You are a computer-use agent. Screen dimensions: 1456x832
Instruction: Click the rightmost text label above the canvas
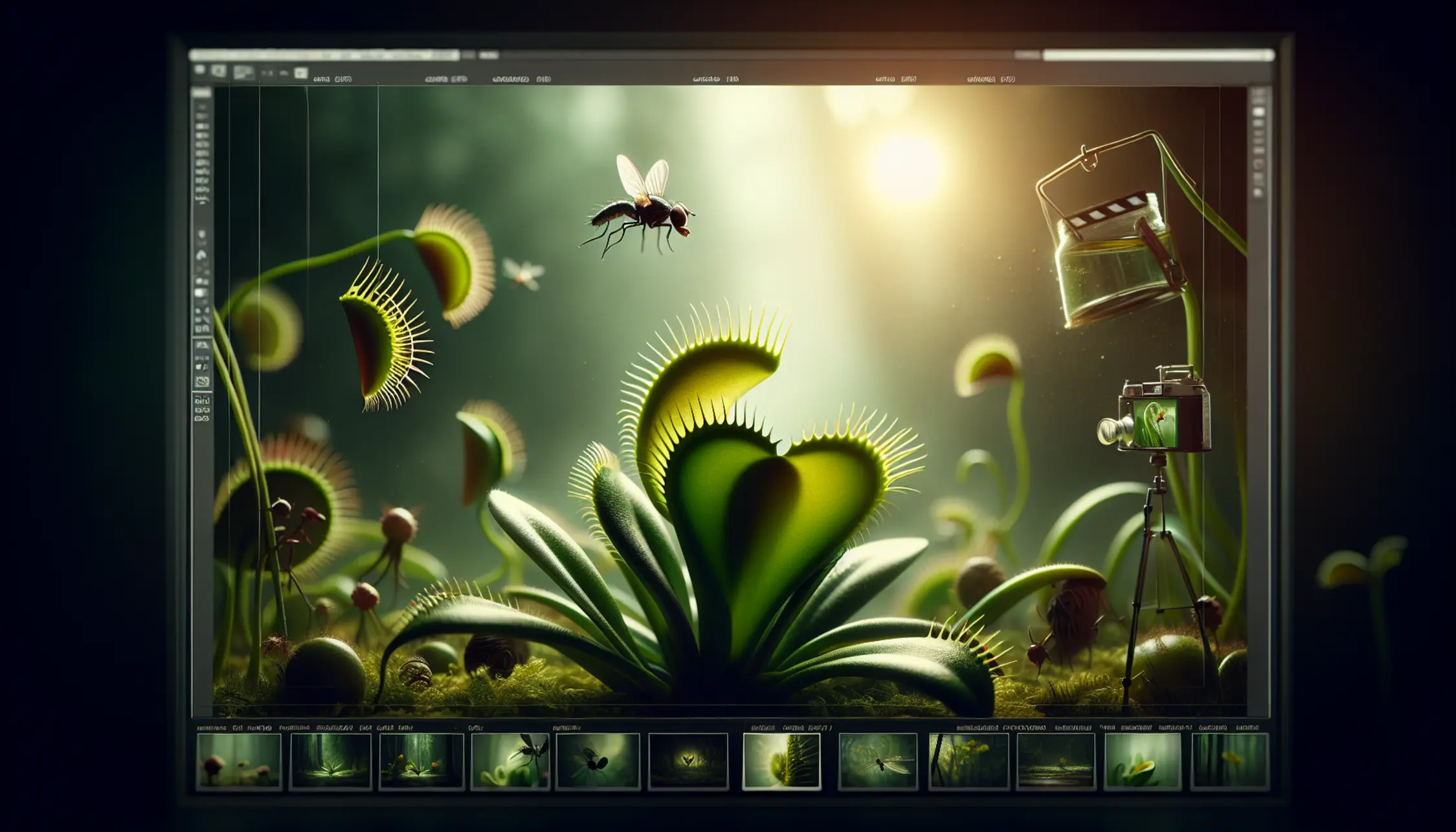click(991, 80)
